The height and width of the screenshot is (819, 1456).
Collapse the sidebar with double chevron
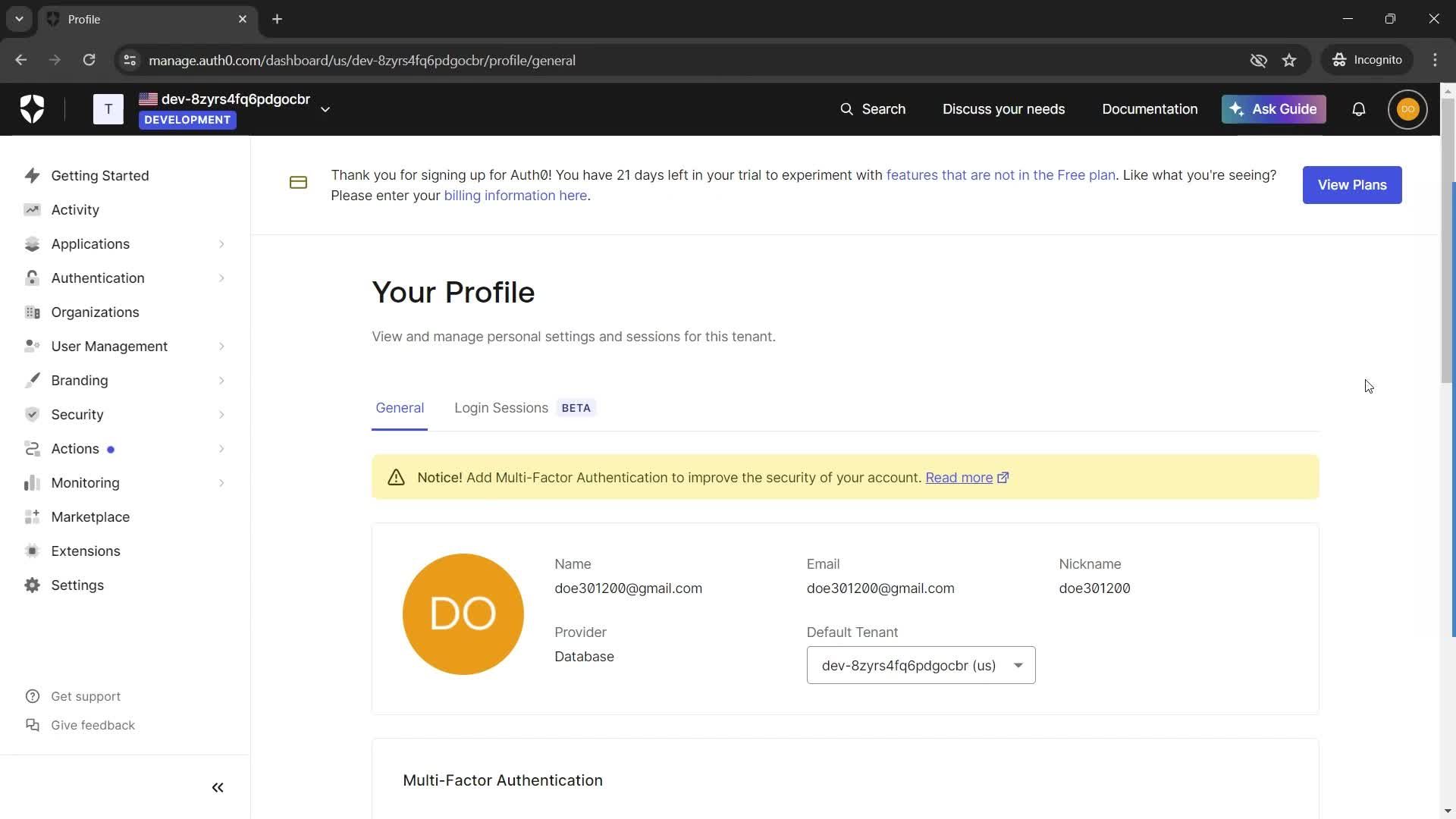tap(218, 788)
